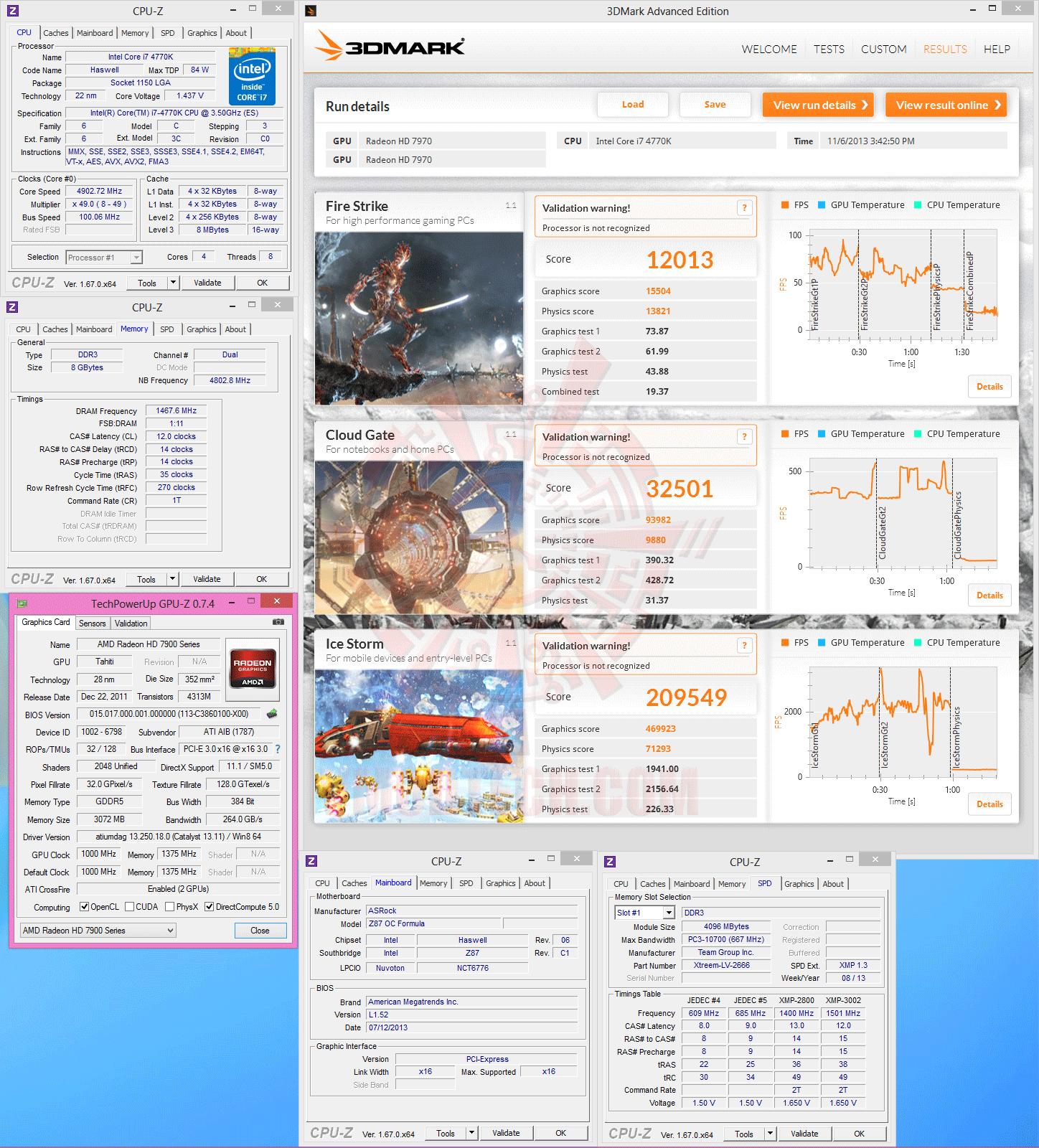Click the Close button in GPU-Z
The image size is (1039, 1148).
coord(260,931)
